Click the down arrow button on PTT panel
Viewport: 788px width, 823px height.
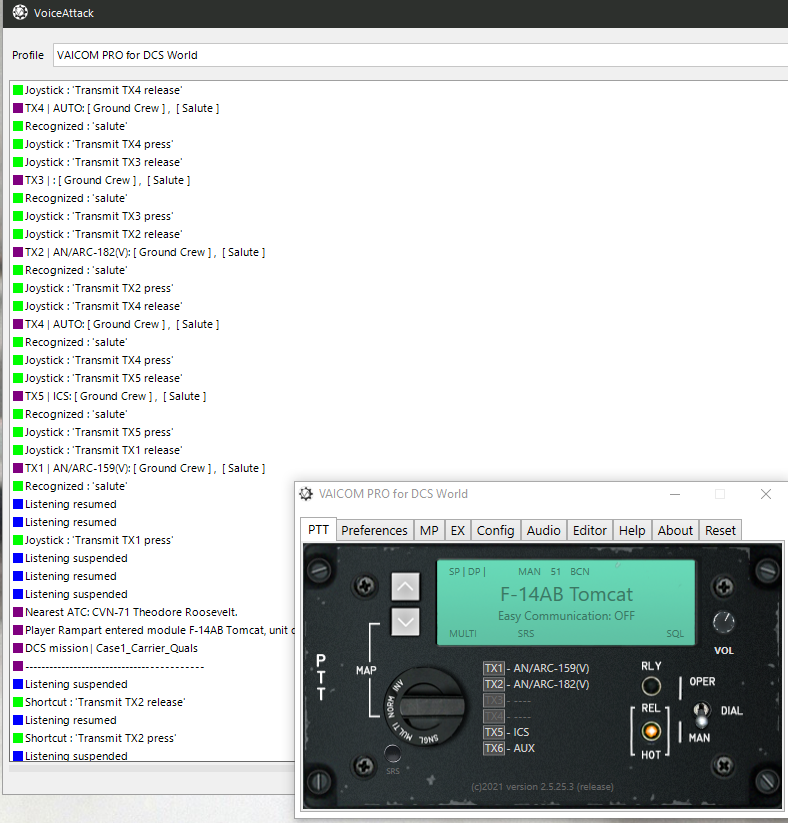[x=405, y=621]
